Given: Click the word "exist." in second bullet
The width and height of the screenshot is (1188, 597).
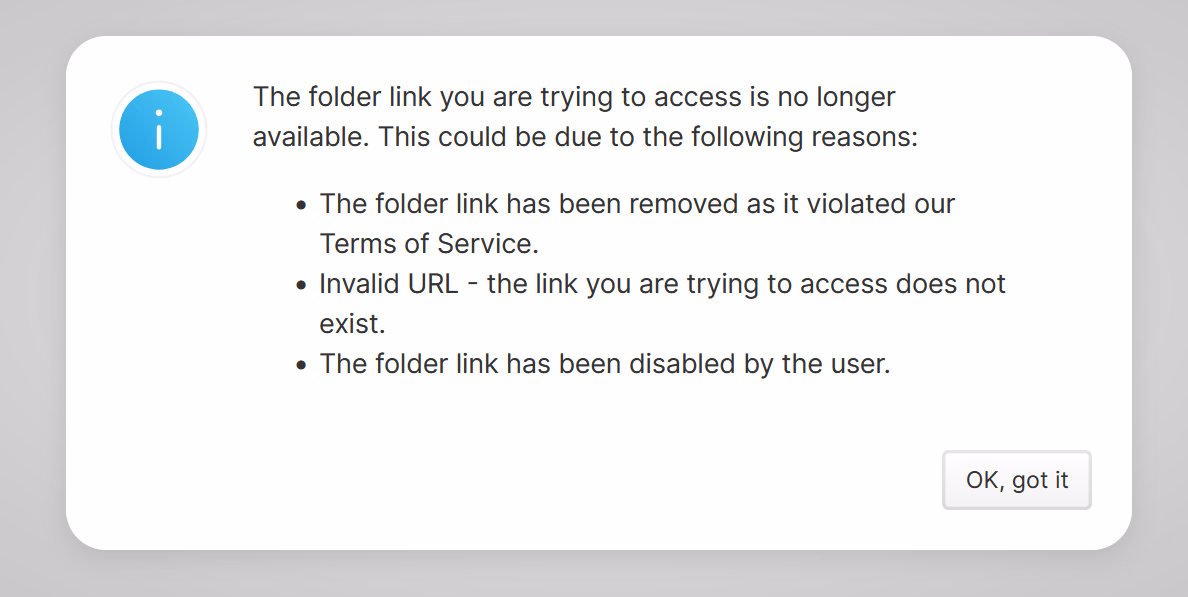Looking at the screenshot, I should click(352, 323).
